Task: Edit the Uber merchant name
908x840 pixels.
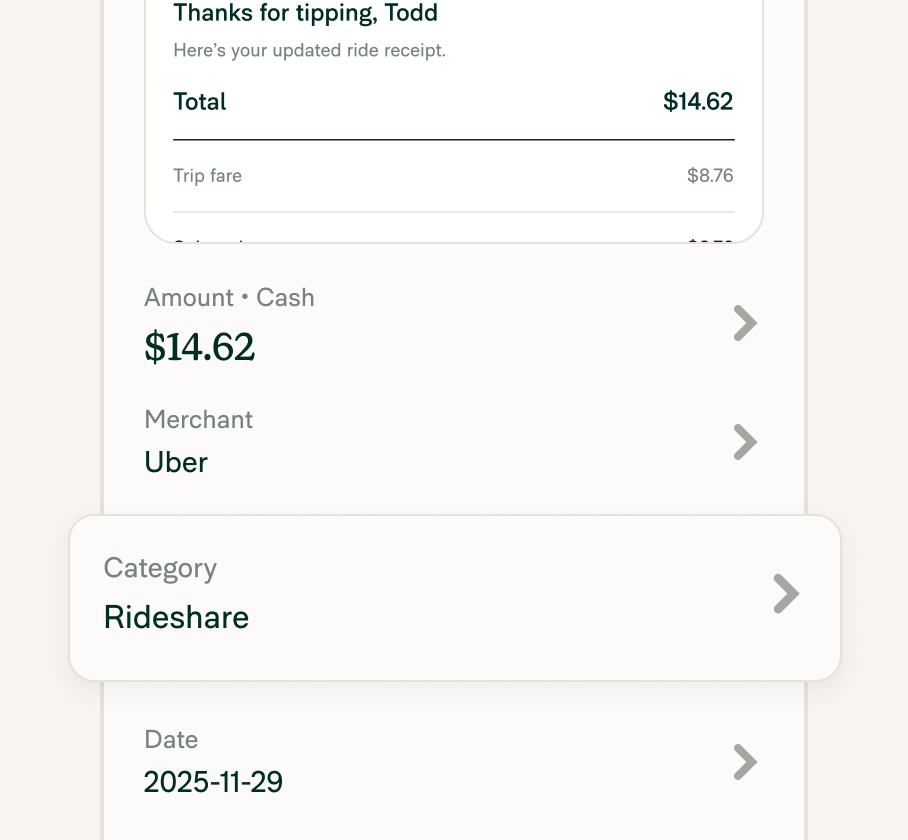Action: click(175, 462)
